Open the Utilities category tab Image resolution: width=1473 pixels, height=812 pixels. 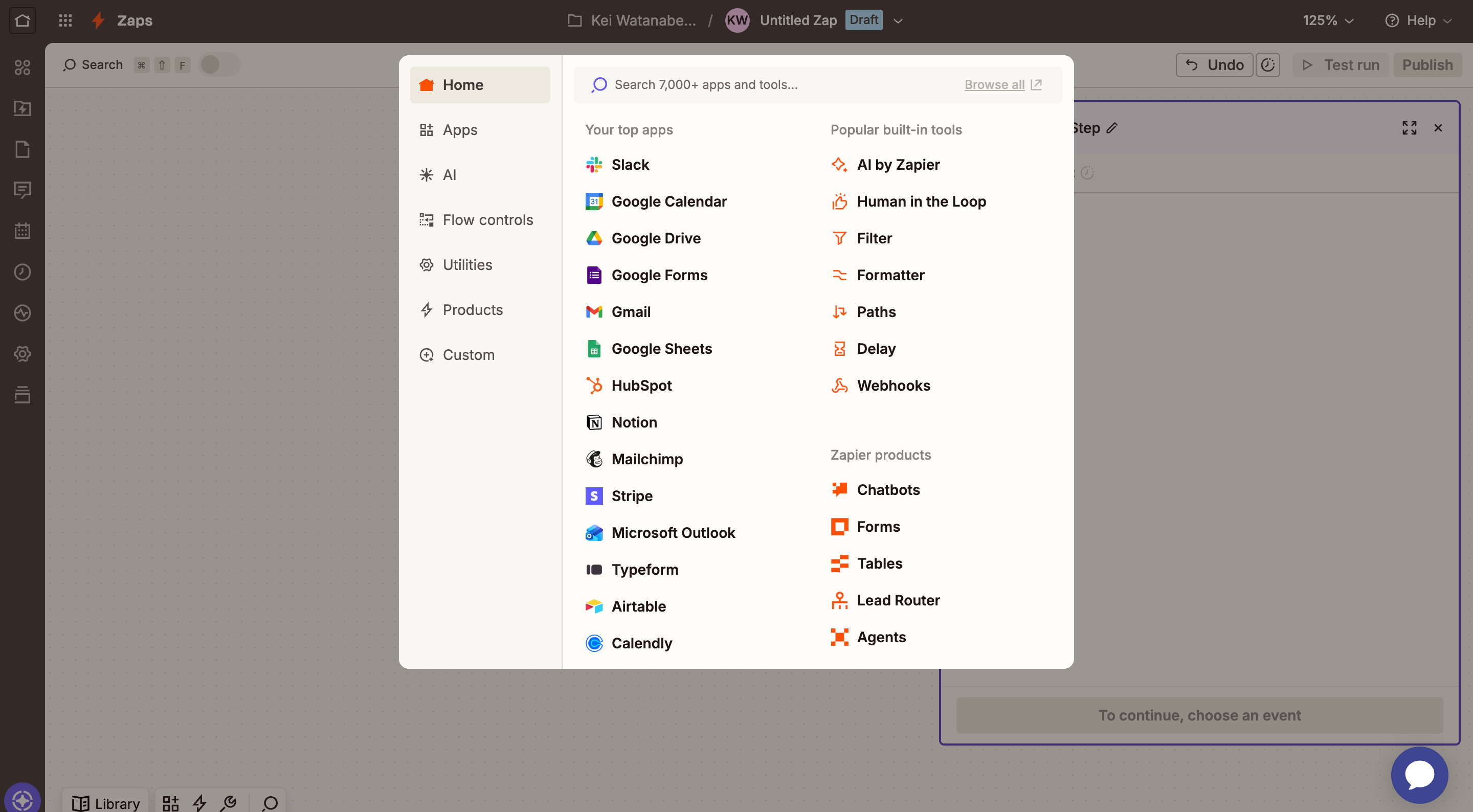point(466,265)
